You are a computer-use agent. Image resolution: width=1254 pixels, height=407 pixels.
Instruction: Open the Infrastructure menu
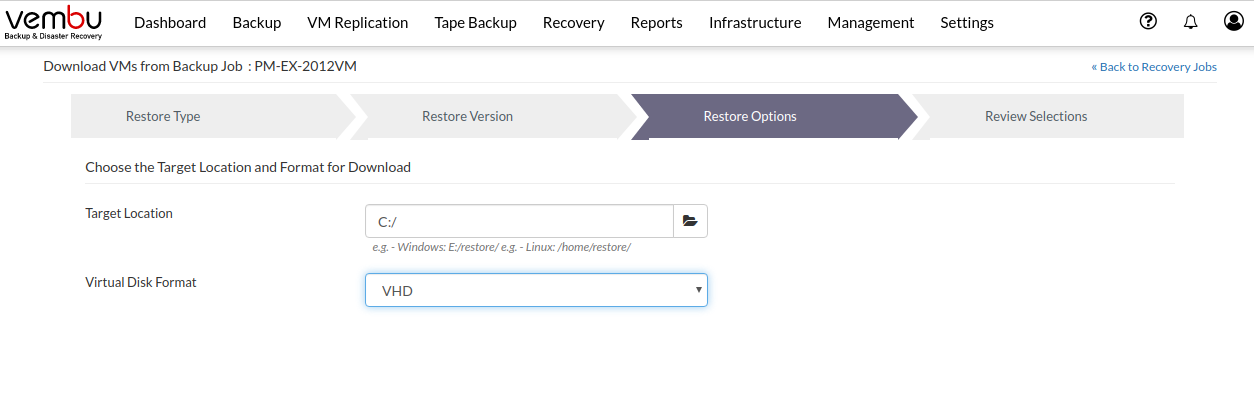point(755,22)
